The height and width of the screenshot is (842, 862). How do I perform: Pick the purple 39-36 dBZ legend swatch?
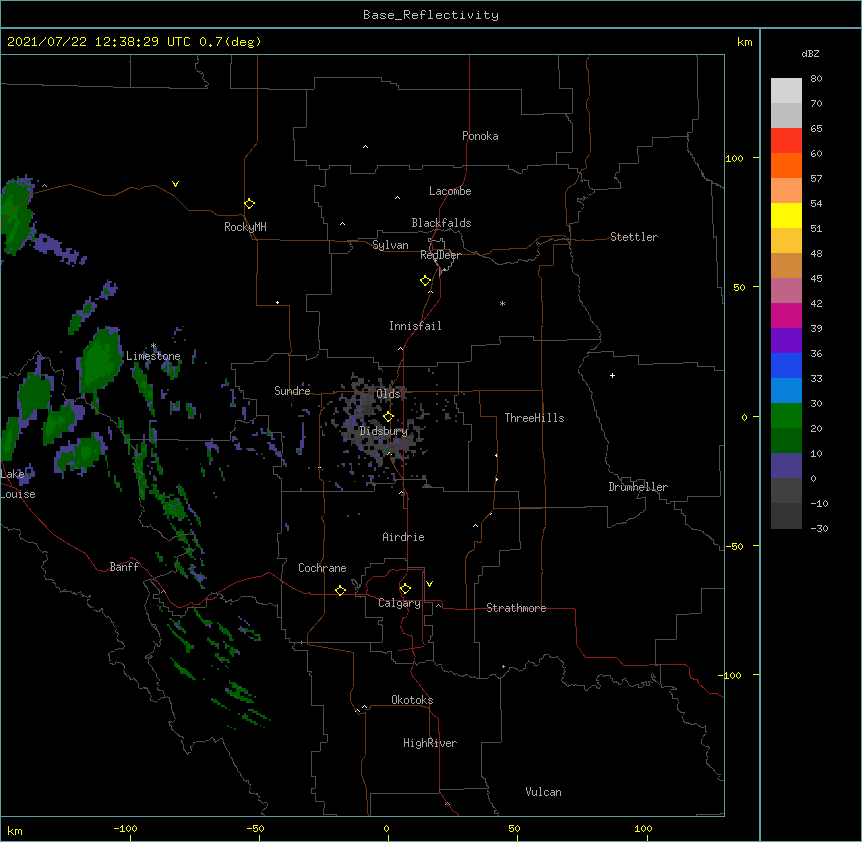(786, 341)
